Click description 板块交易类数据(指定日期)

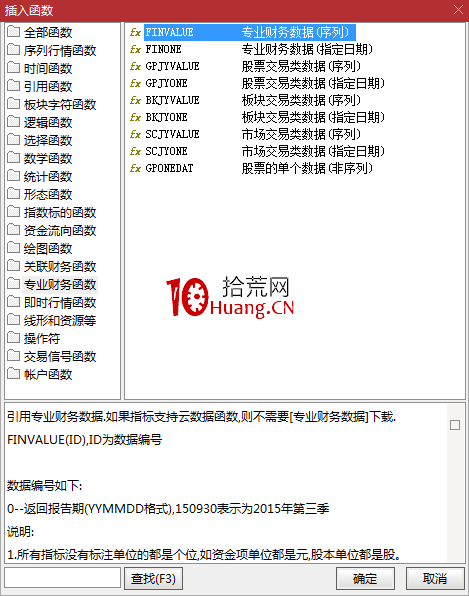coord(313,117)
